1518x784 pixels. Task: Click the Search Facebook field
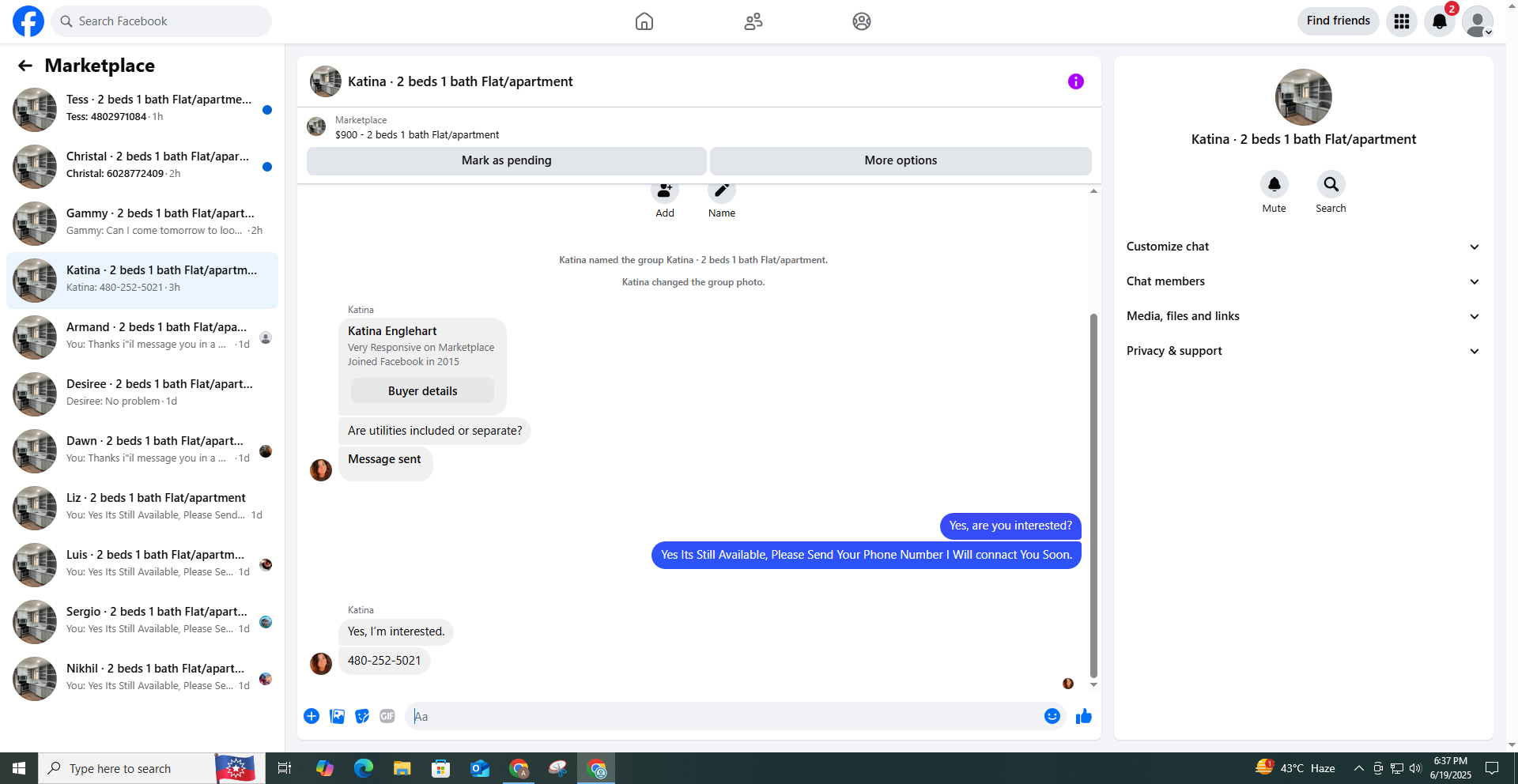(x=161, y=21)
